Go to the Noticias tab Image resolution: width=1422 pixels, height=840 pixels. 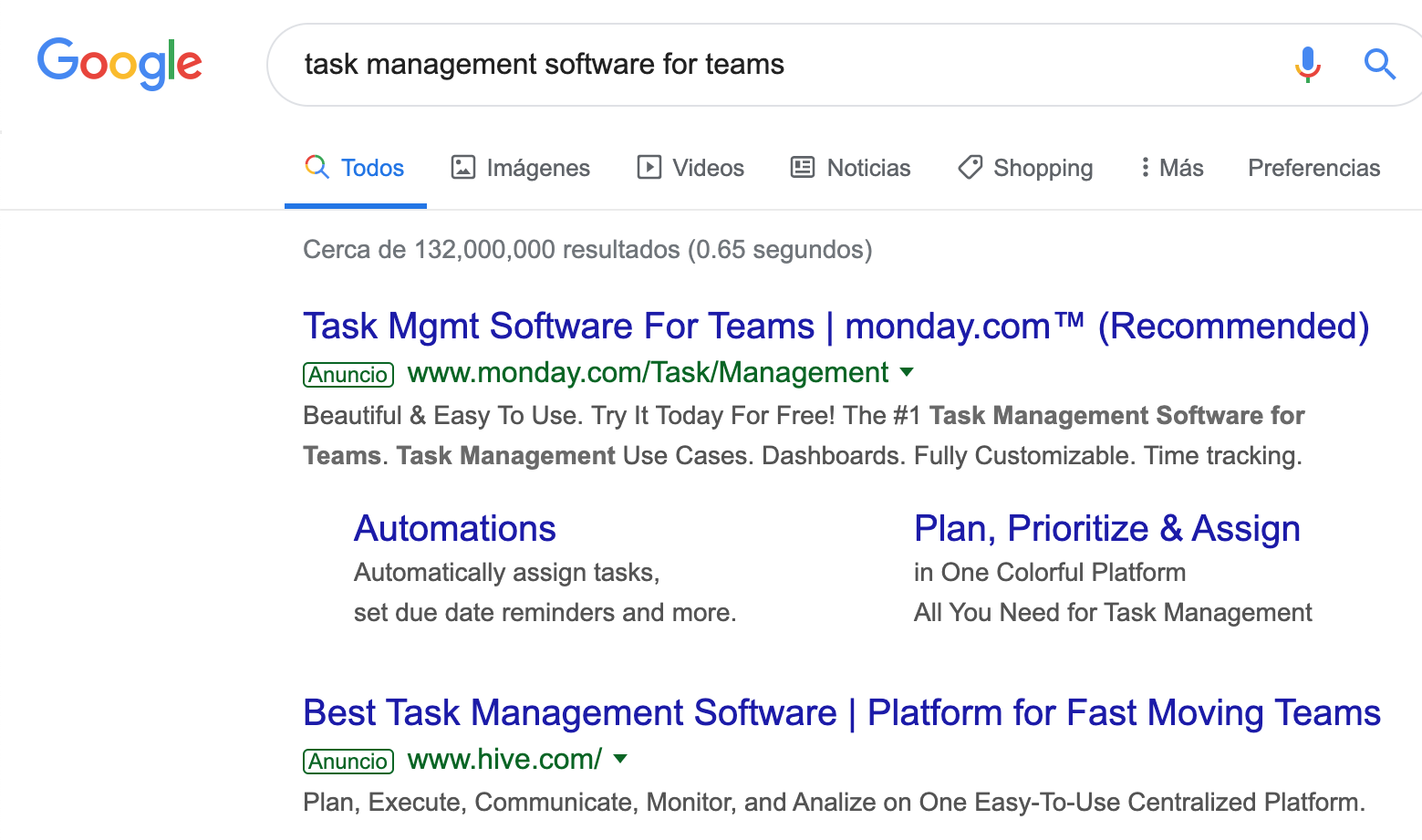850,168
